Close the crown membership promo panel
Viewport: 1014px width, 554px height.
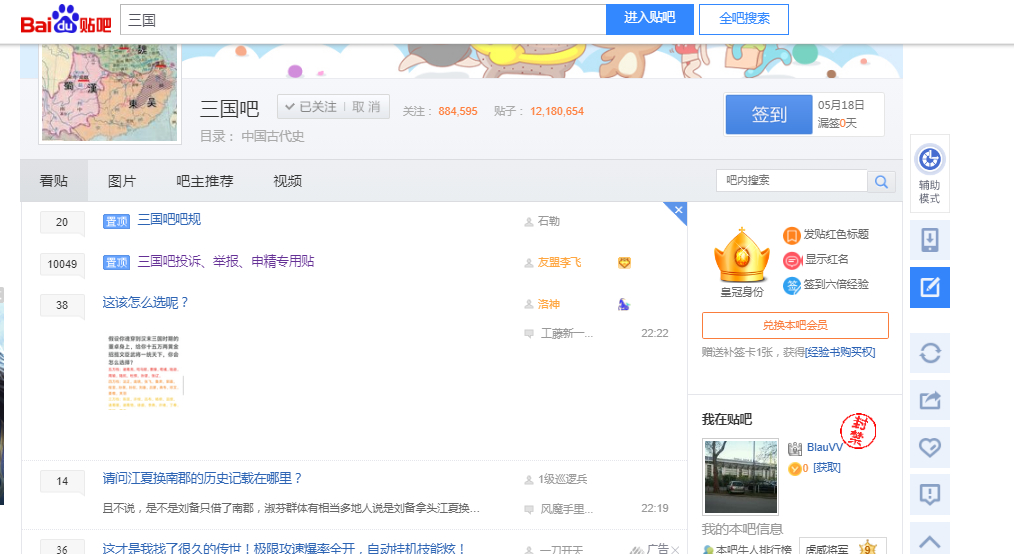679,210
